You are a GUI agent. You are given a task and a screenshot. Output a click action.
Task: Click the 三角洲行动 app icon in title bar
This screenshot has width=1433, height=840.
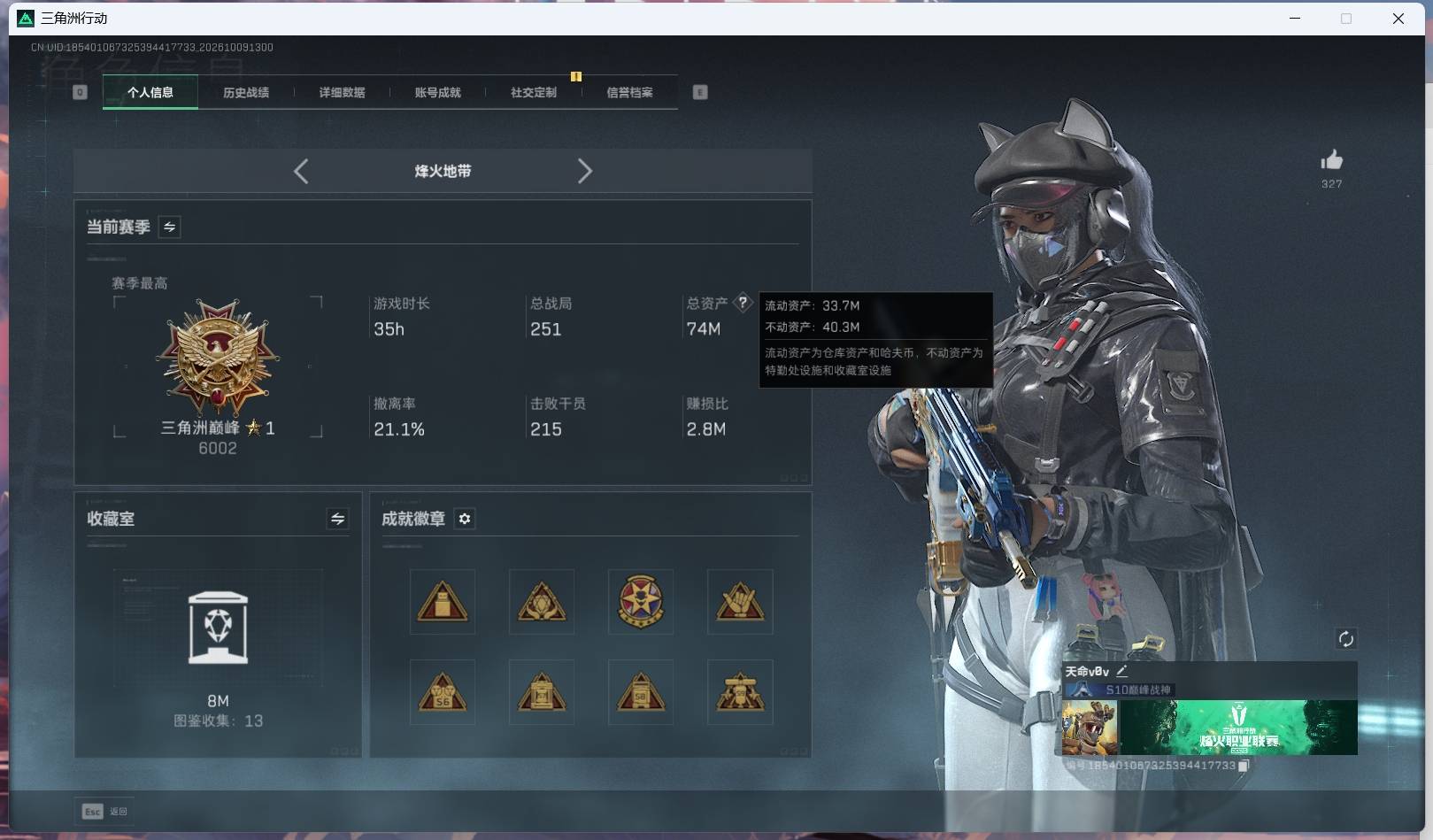tap(26, 18)
